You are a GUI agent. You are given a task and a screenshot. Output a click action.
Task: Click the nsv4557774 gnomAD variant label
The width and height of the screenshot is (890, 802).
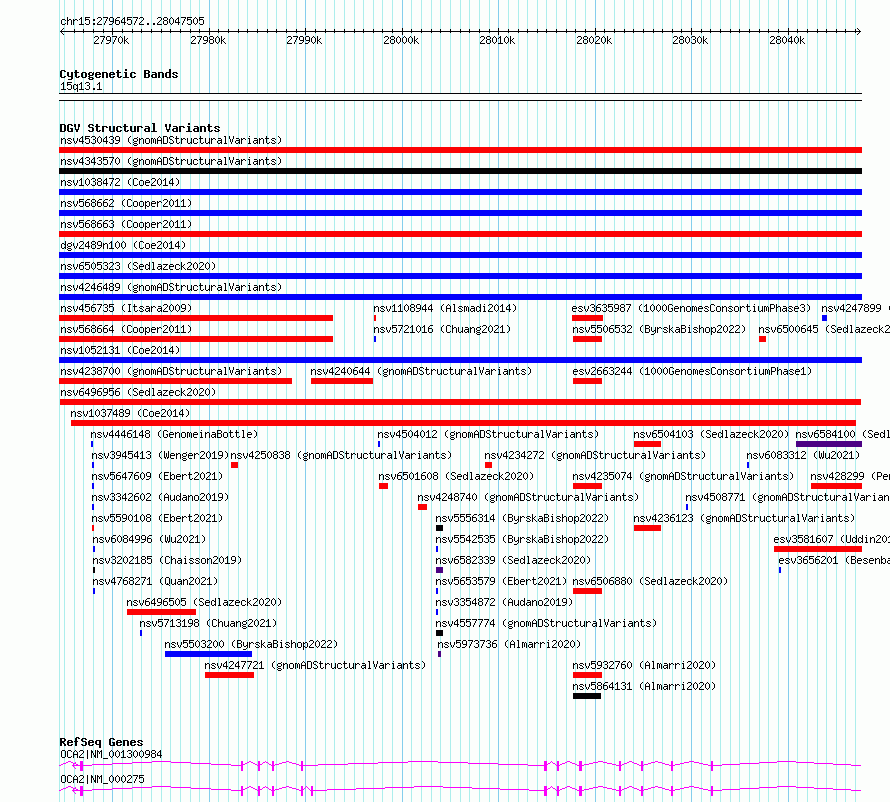click(x=546, y=623)
